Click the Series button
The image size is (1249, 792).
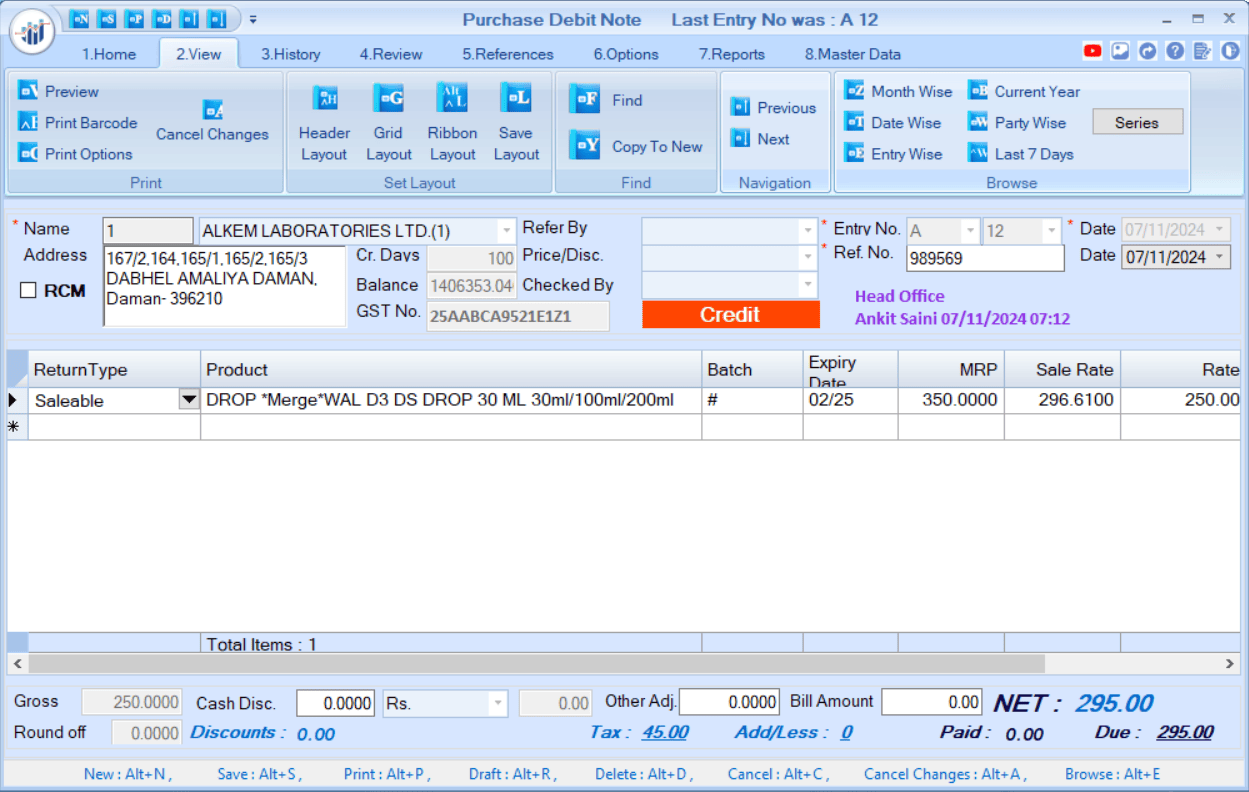coord(1137,122)
